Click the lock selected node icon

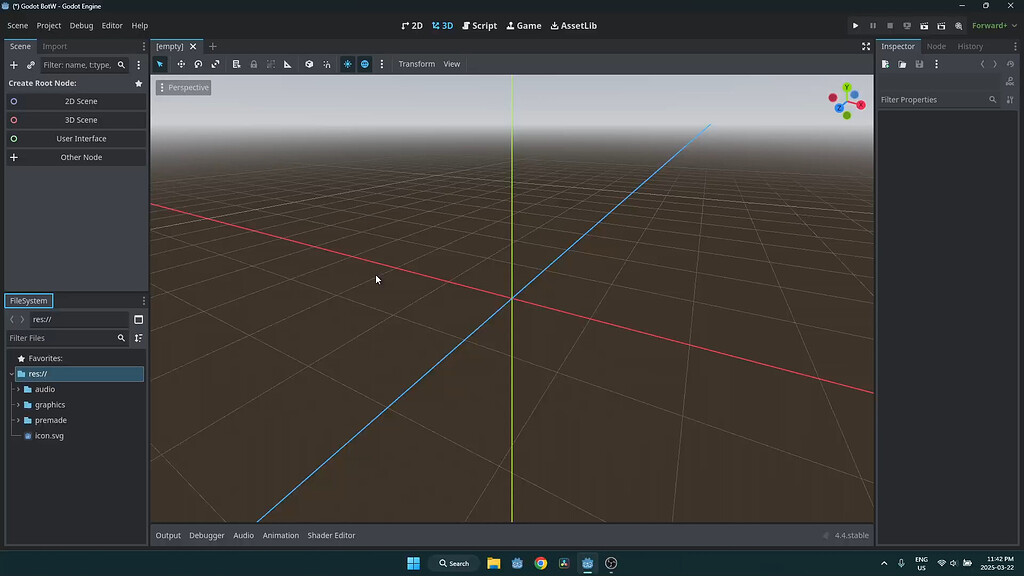(x=253, y=64)
